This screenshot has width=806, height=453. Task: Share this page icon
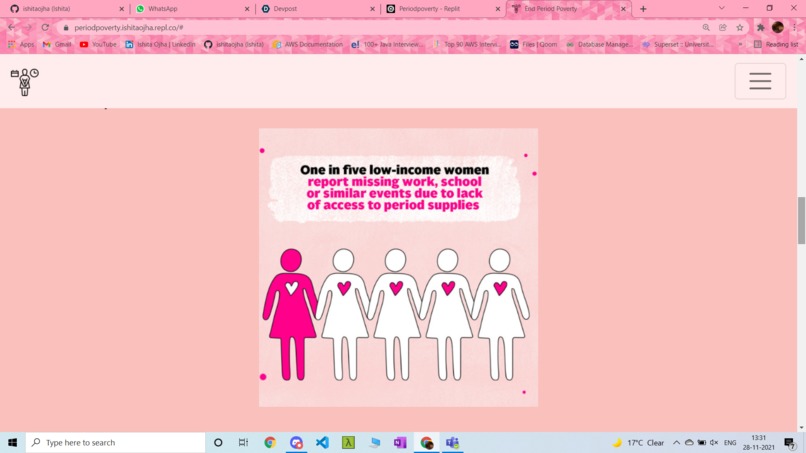pos(723,27)
